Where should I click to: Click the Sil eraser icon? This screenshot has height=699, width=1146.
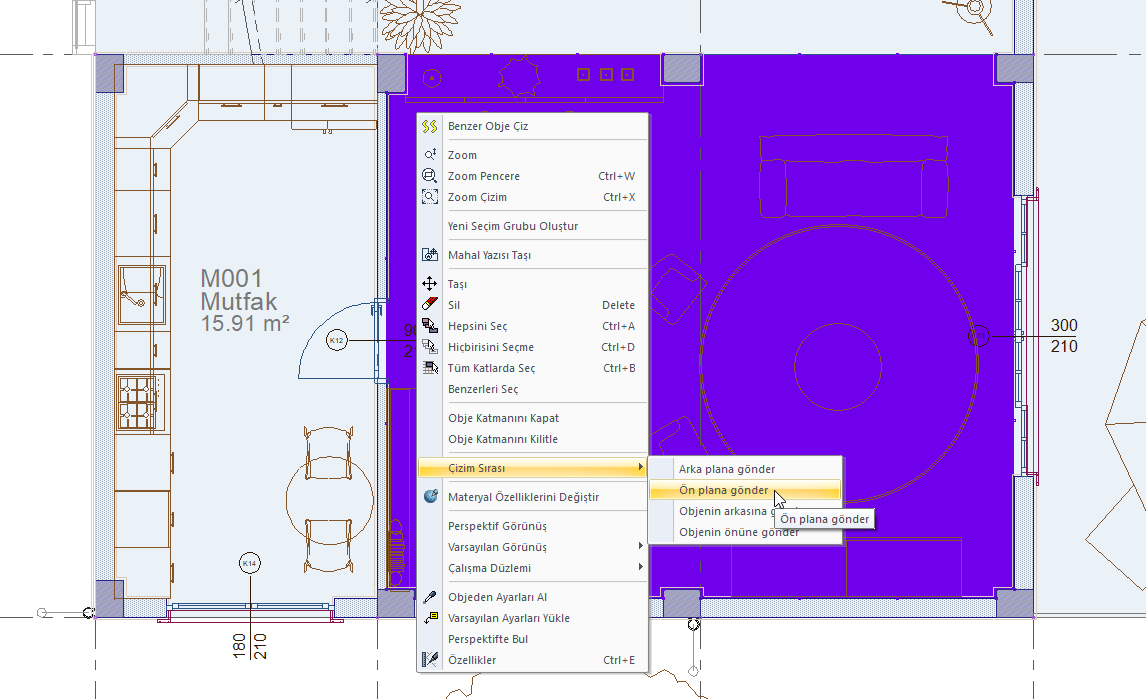pos(430,305)
